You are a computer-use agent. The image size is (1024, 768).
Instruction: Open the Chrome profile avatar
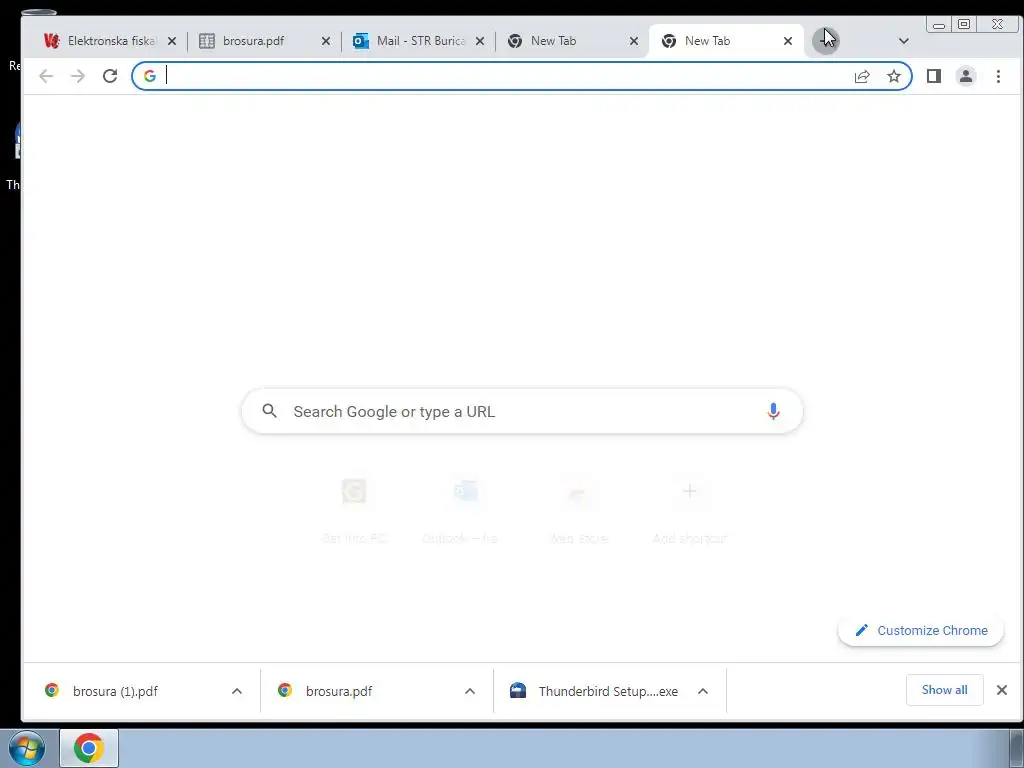tap(966, 76)
